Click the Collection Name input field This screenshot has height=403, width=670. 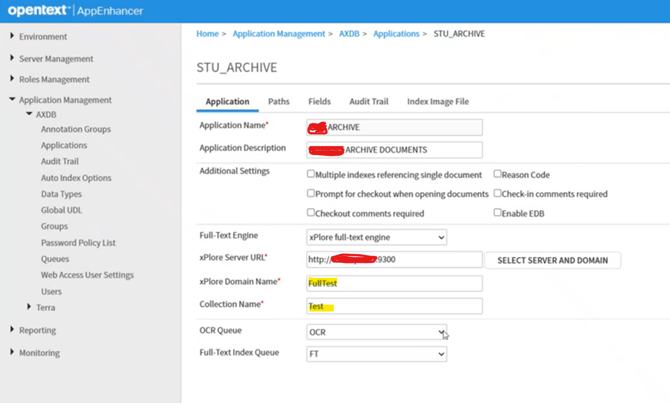(x=394, y=306)
